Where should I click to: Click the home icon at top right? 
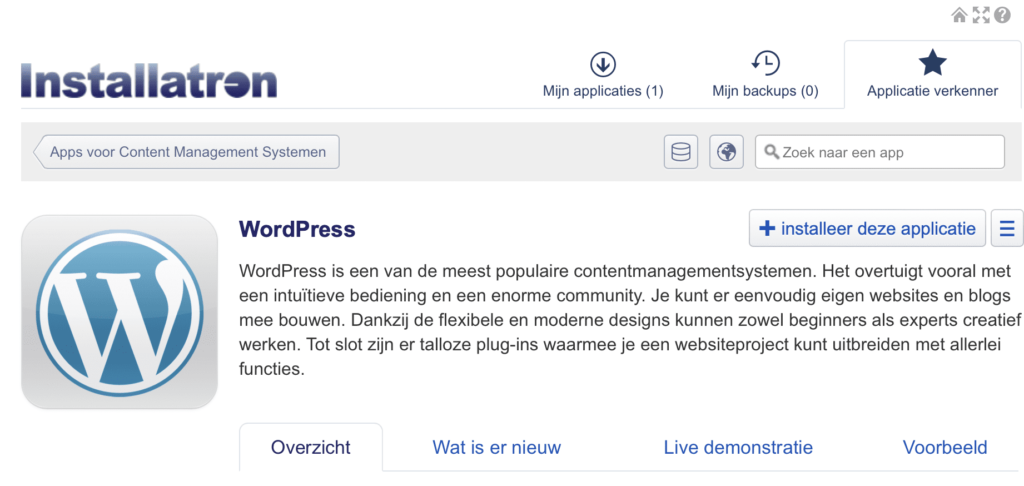pos(959,16)
